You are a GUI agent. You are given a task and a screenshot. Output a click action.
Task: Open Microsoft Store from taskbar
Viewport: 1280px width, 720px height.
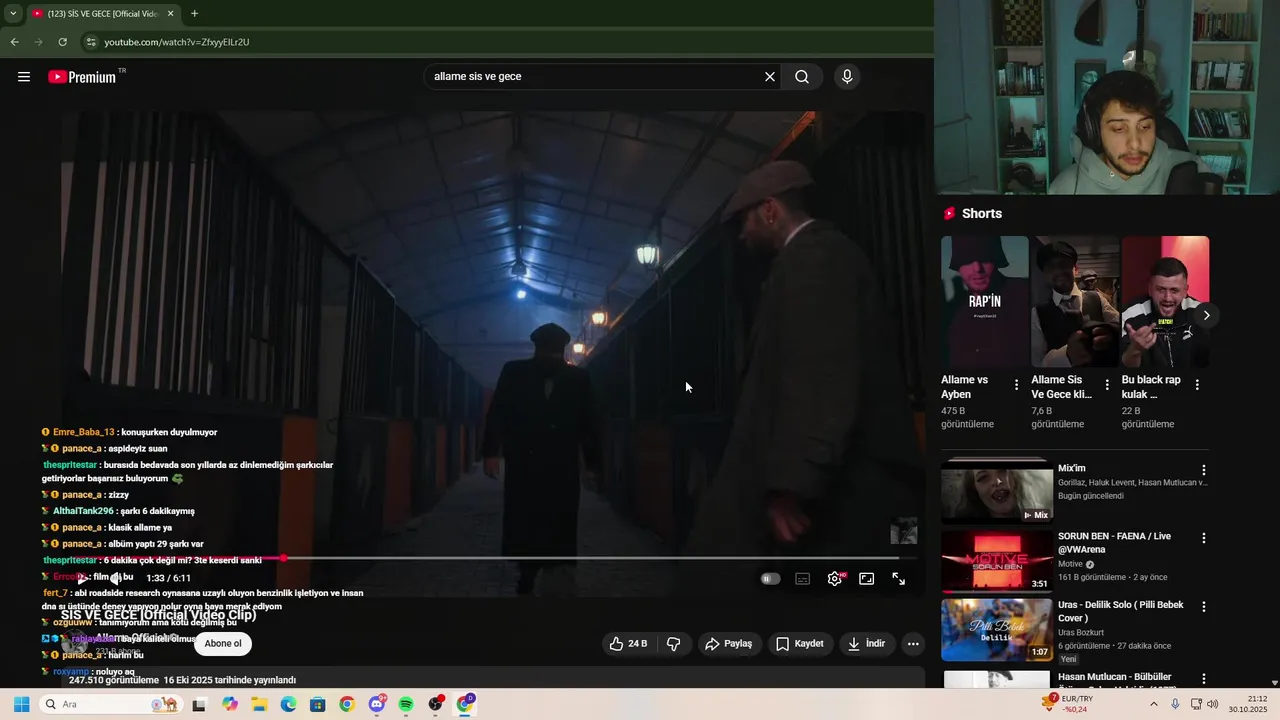(318, 704)
